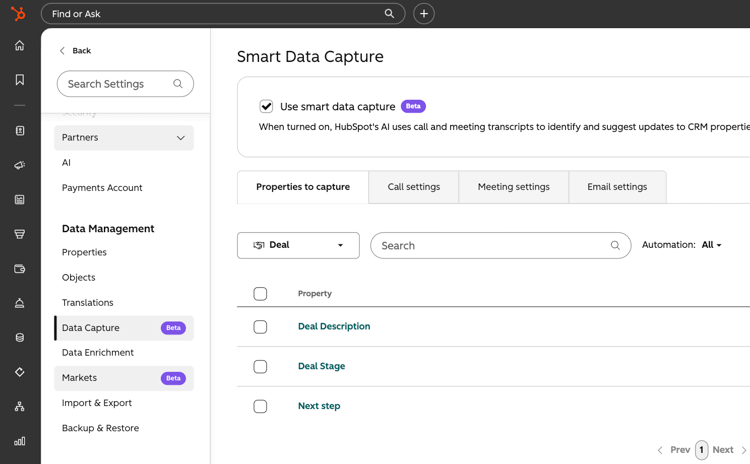The image size is (750, 464).
Task: Open the Marketing megaphone icon
Action: click(x=20, y=165)
